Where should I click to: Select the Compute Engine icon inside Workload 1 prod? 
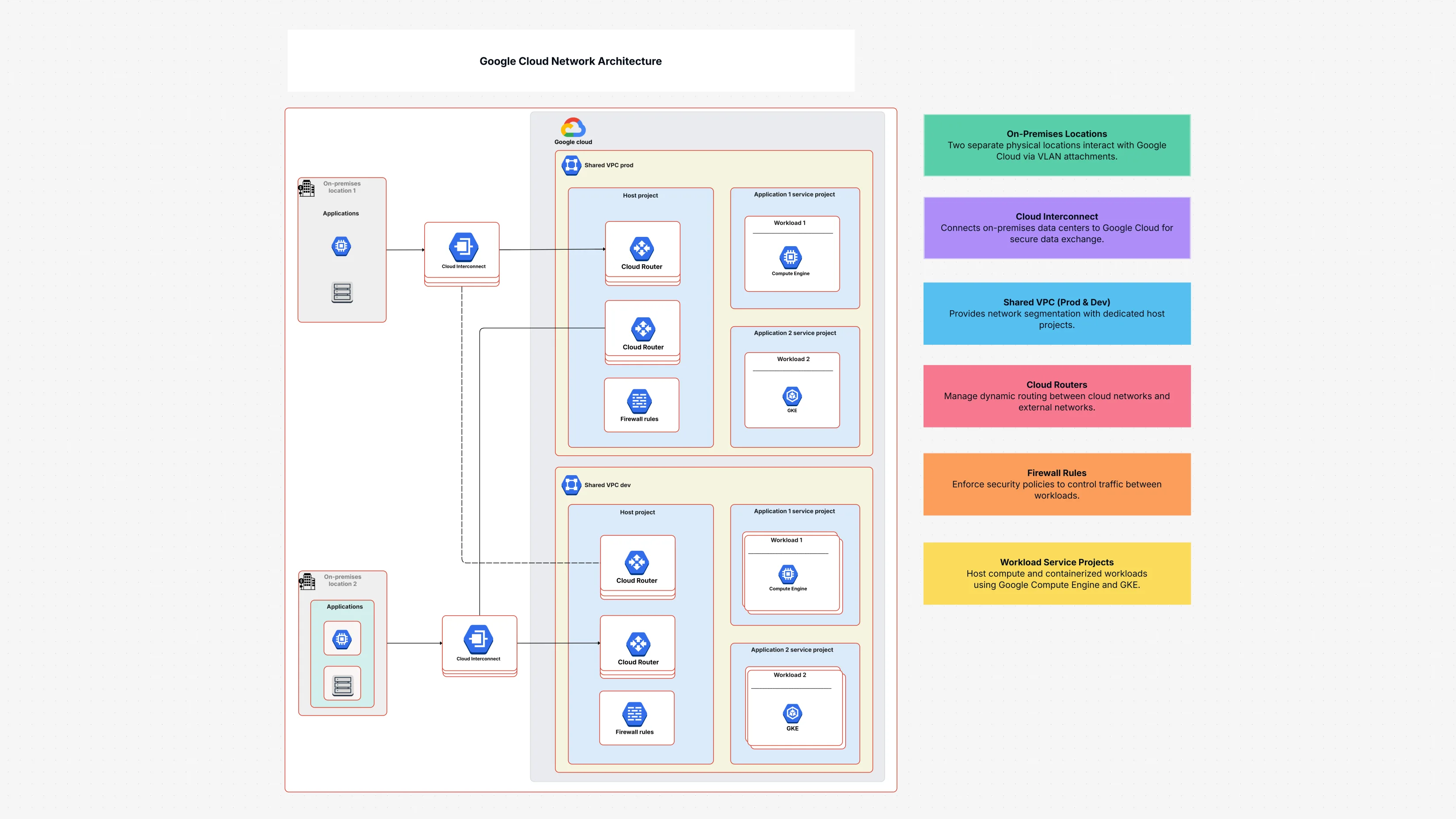point(791,258)
